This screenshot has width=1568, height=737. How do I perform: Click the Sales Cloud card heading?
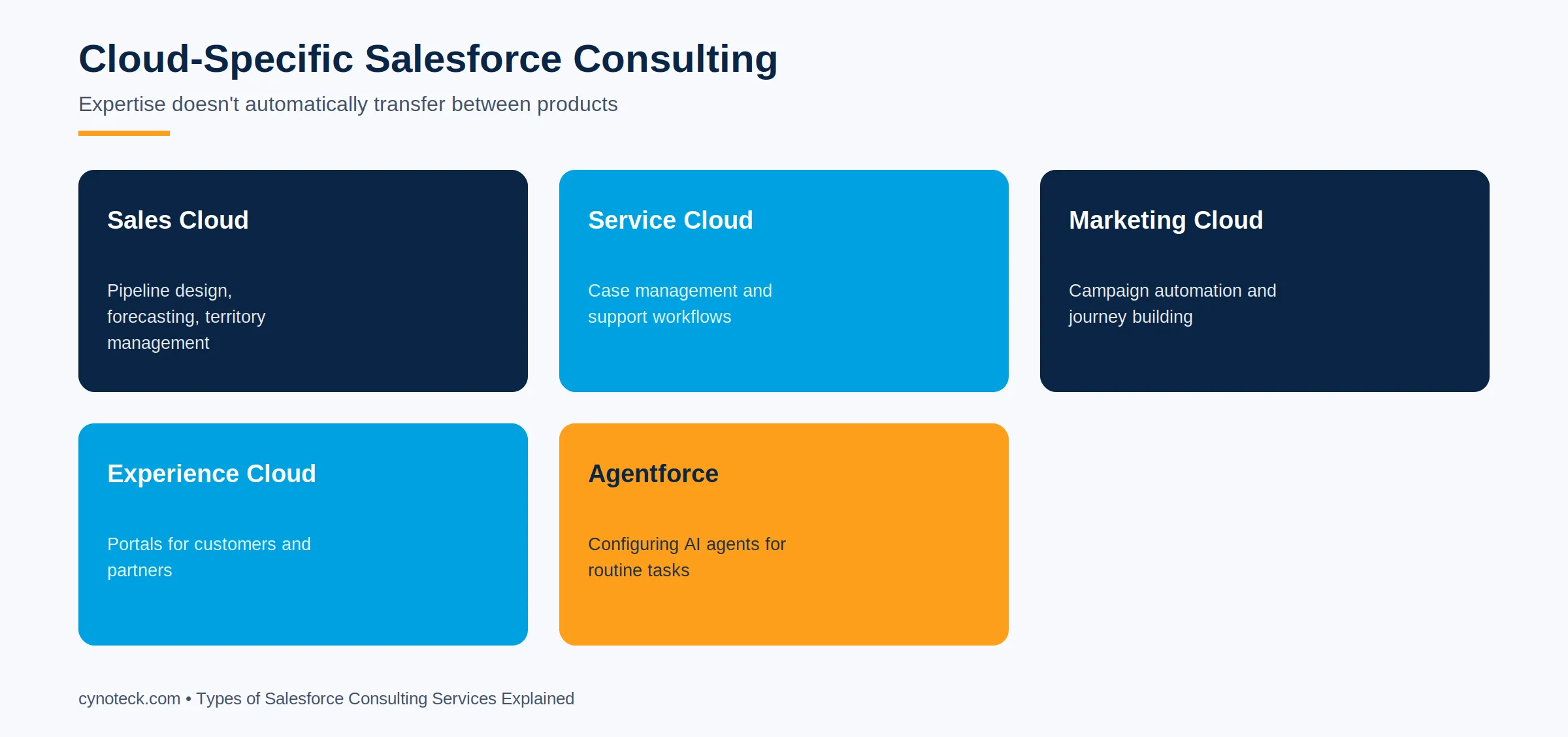(178, 220)
